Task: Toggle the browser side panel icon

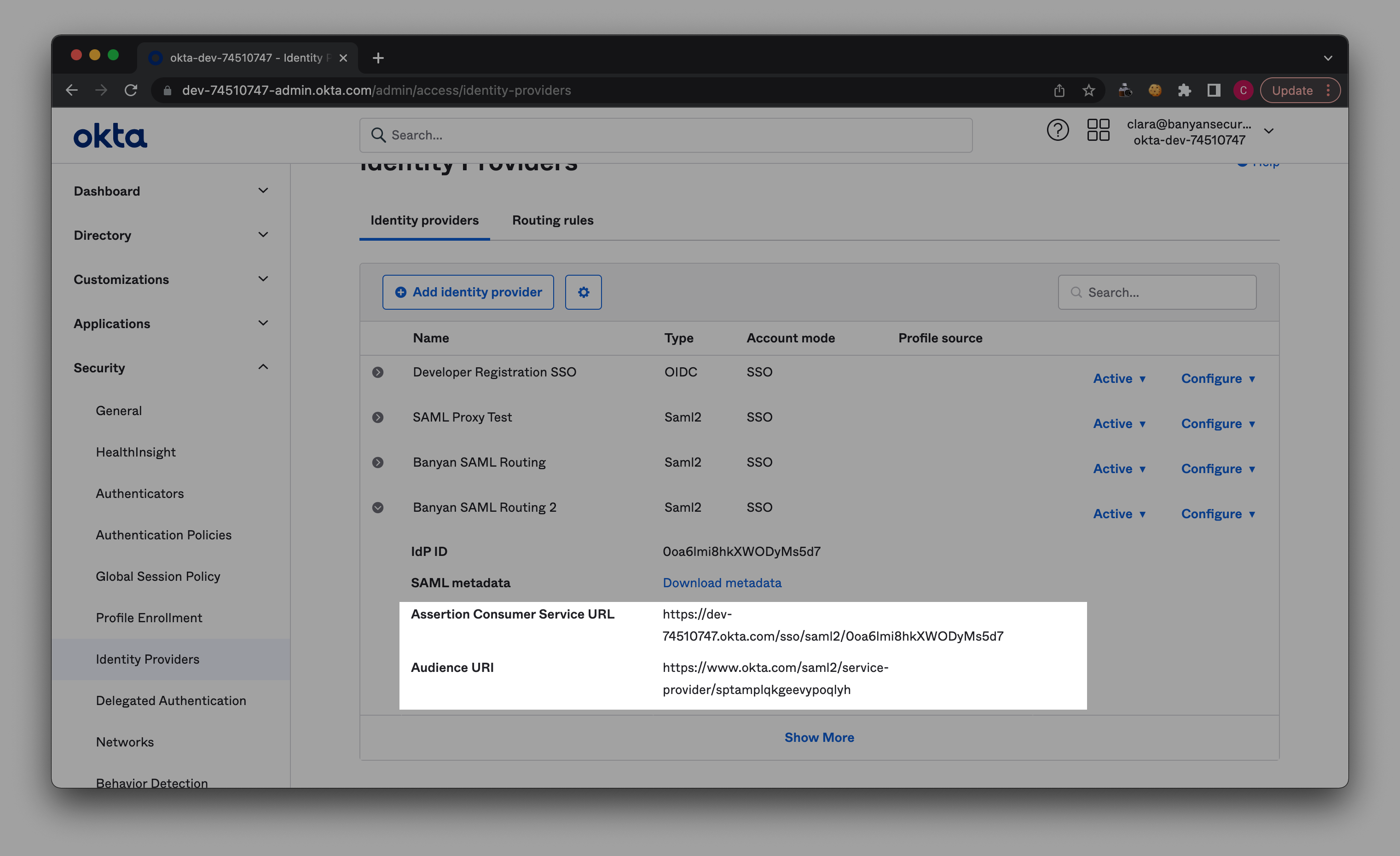Action: [1214, 90]
